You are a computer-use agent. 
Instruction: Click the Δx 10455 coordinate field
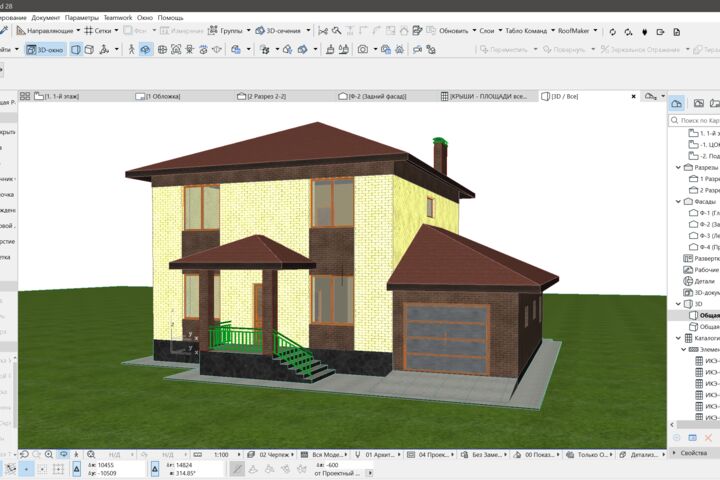(115, 465)
